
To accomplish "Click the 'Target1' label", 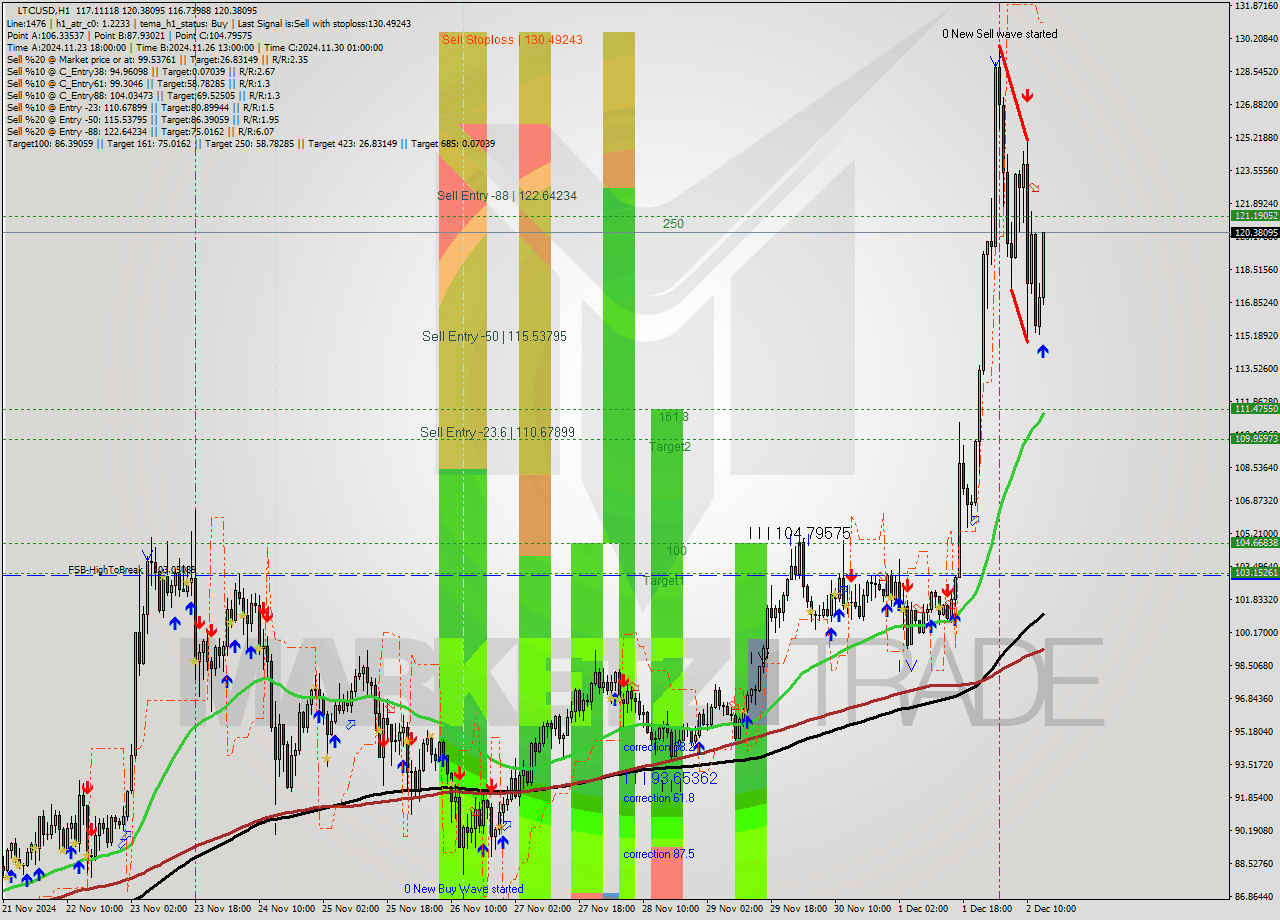I will 662,581.
